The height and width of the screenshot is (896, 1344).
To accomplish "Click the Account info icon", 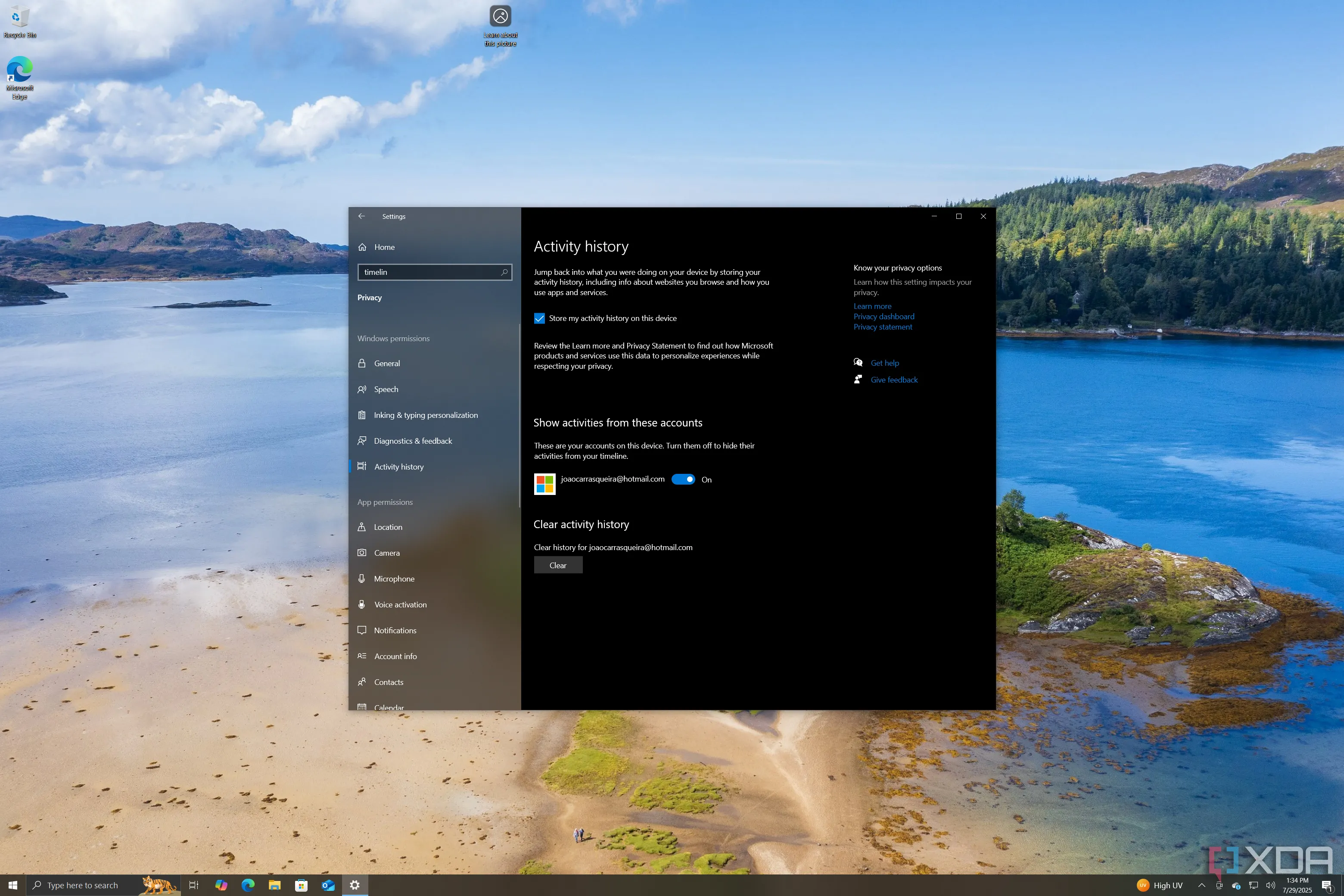I will (x=362, y=656).
